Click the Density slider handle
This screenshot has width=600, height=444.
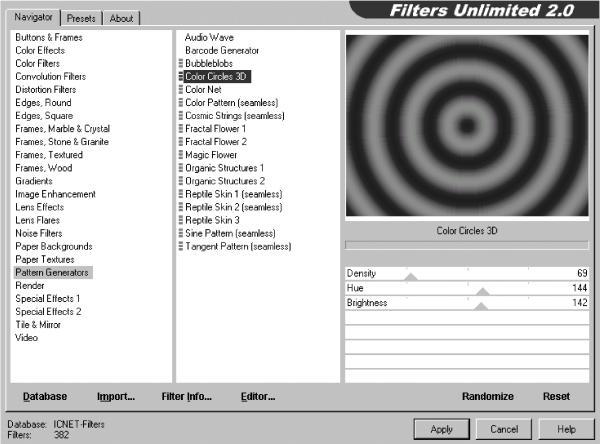pos(411,277)
